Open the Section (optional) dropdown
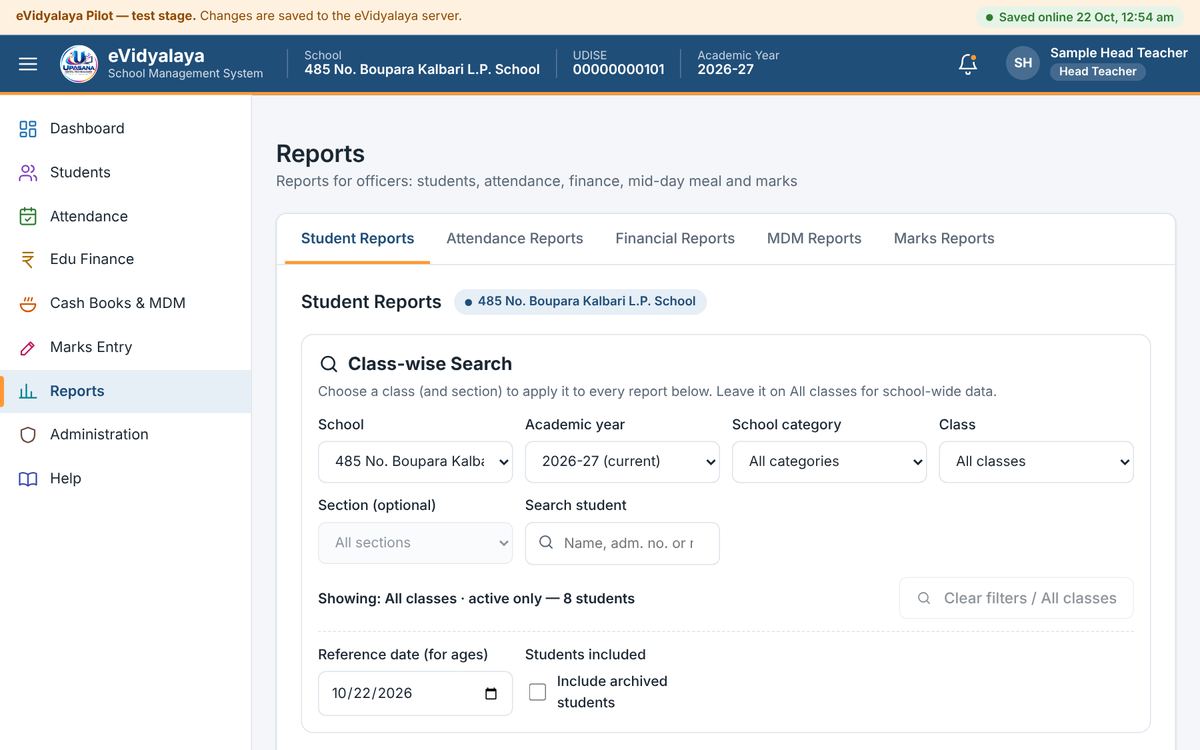The width and height of the screenshot is (1200, 750). [x=415, y=543]
